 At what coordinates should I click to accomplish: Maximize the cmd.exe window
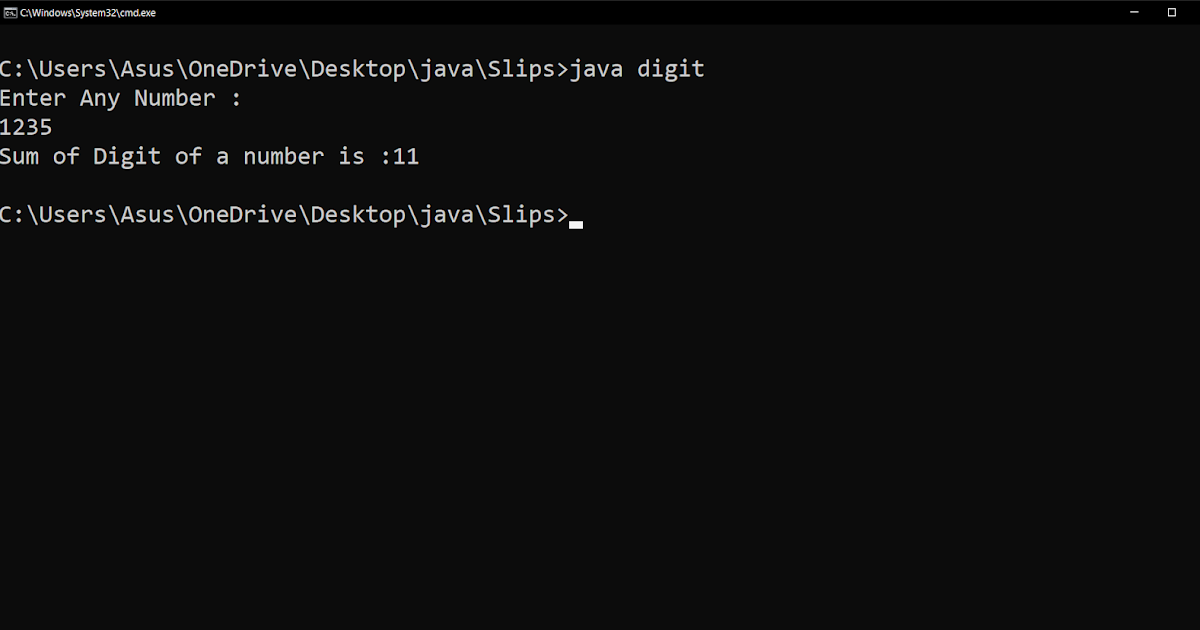pos(1172,13)
